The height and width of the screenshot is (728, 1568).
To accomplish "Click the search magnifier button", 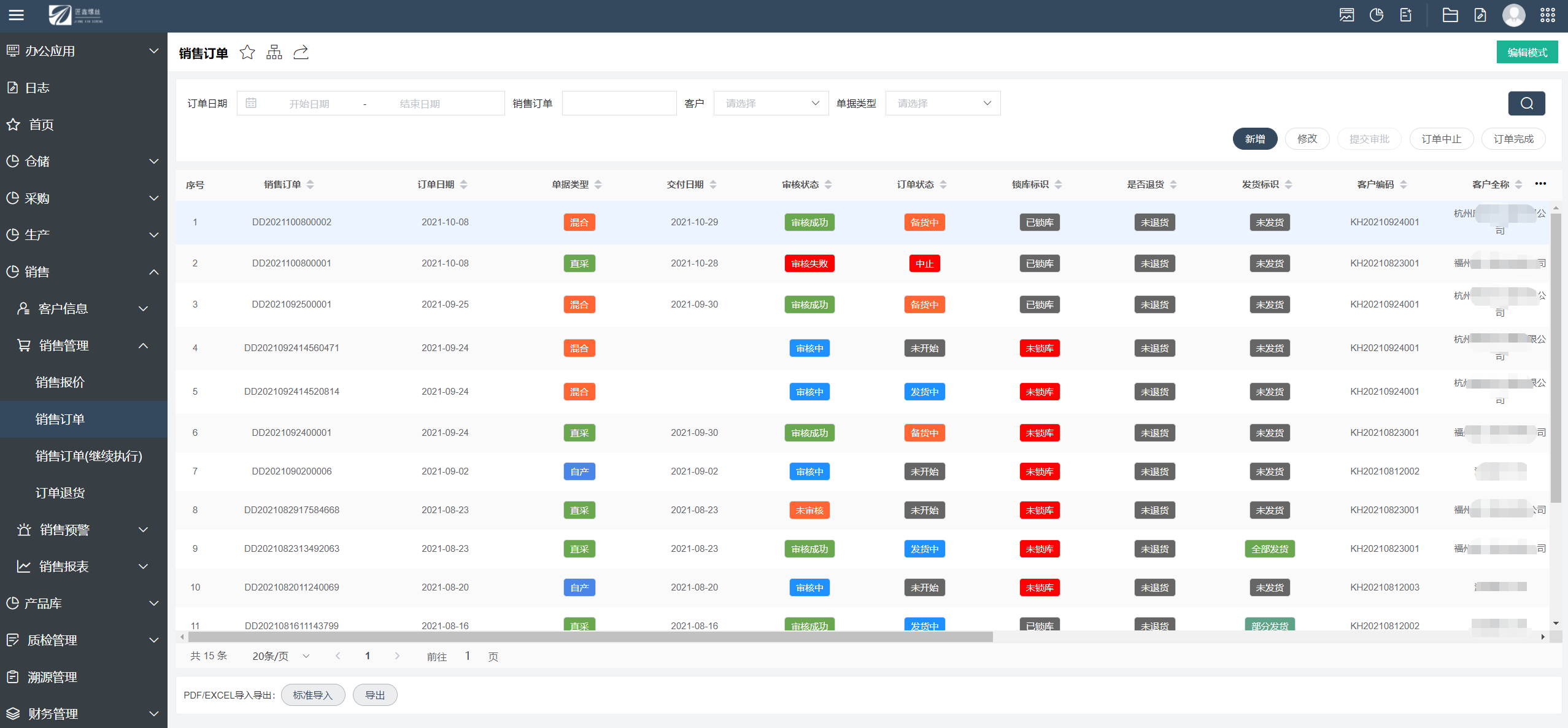I will coord(1526,103).
